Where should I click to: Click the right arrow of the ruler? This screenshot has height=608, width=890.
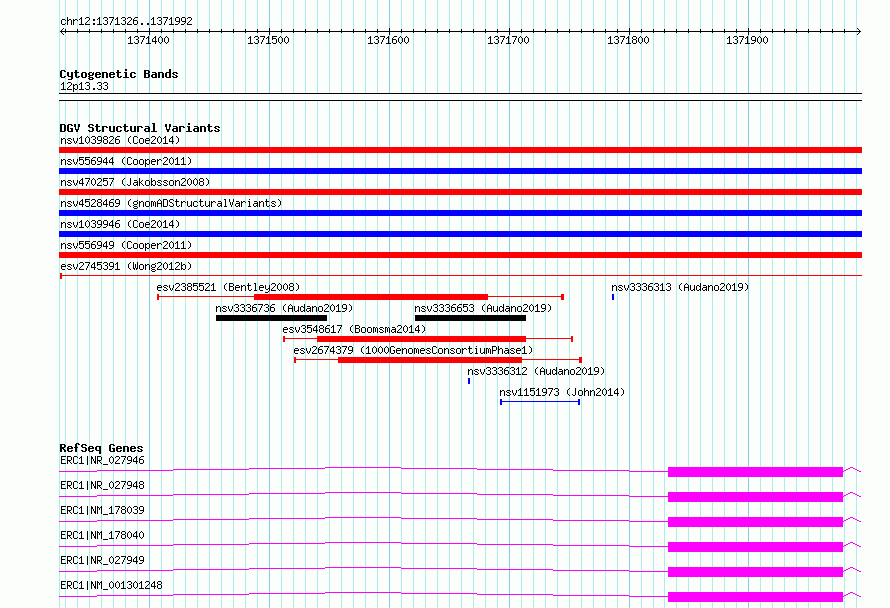(858, 31)
